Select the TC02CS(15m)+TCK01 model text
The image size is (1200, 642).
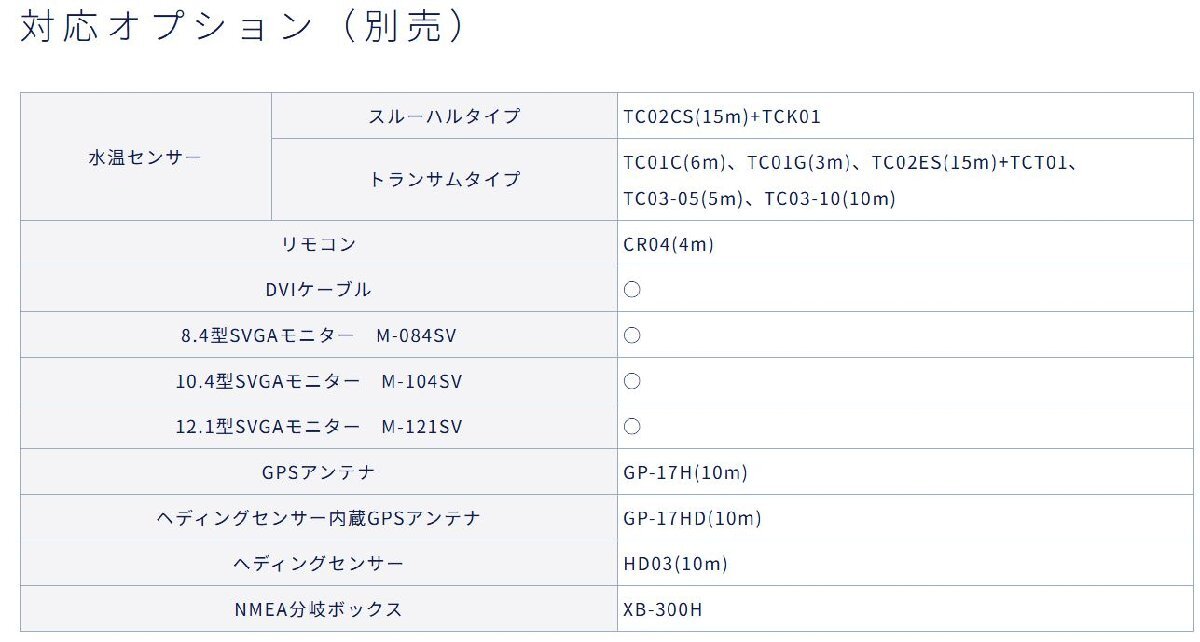tap(721, 117)
